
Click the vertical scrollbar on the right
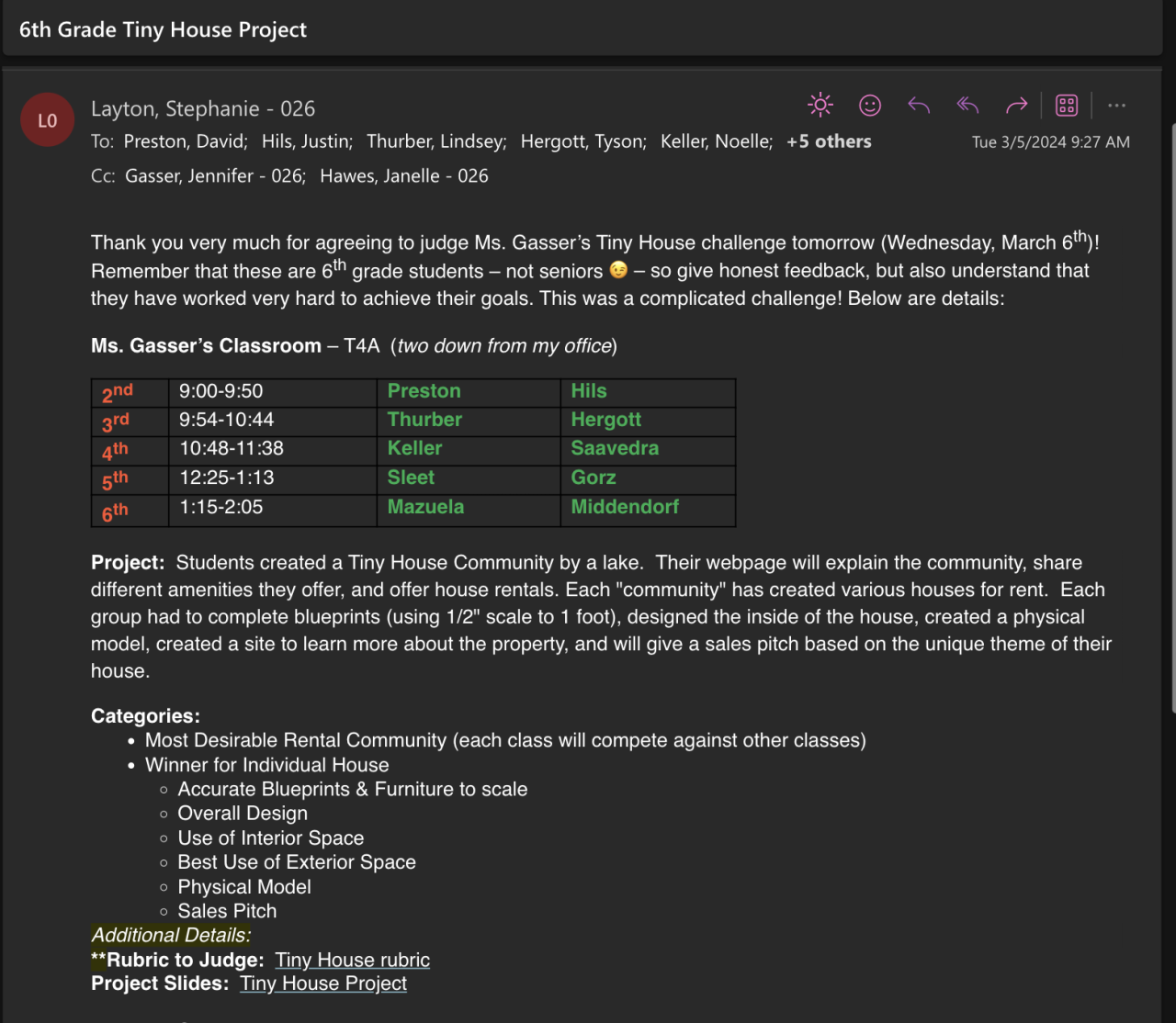(1172, 413)
